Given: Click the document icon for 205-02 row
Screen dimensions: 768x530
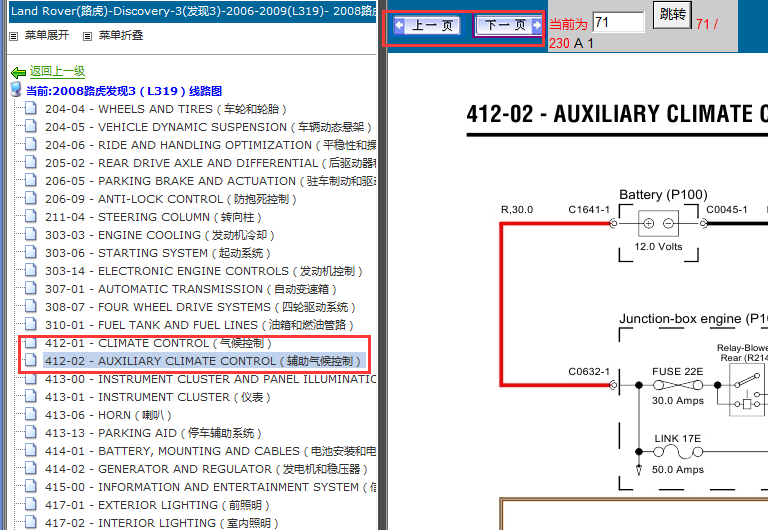Looking at the screenshot, I should 30,162.
